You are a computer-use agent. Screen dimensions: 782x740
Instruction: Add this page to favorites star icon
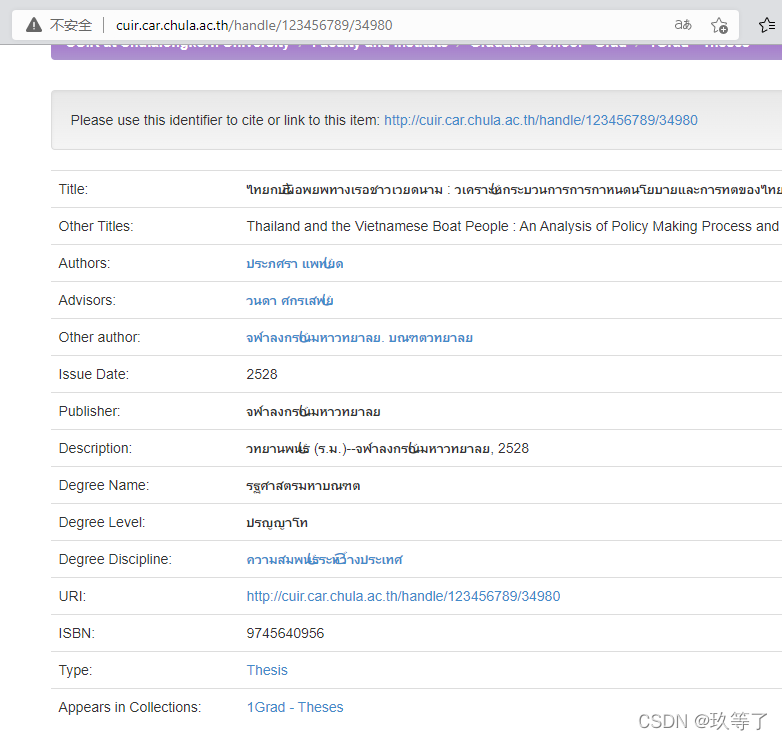pos(719,25)
